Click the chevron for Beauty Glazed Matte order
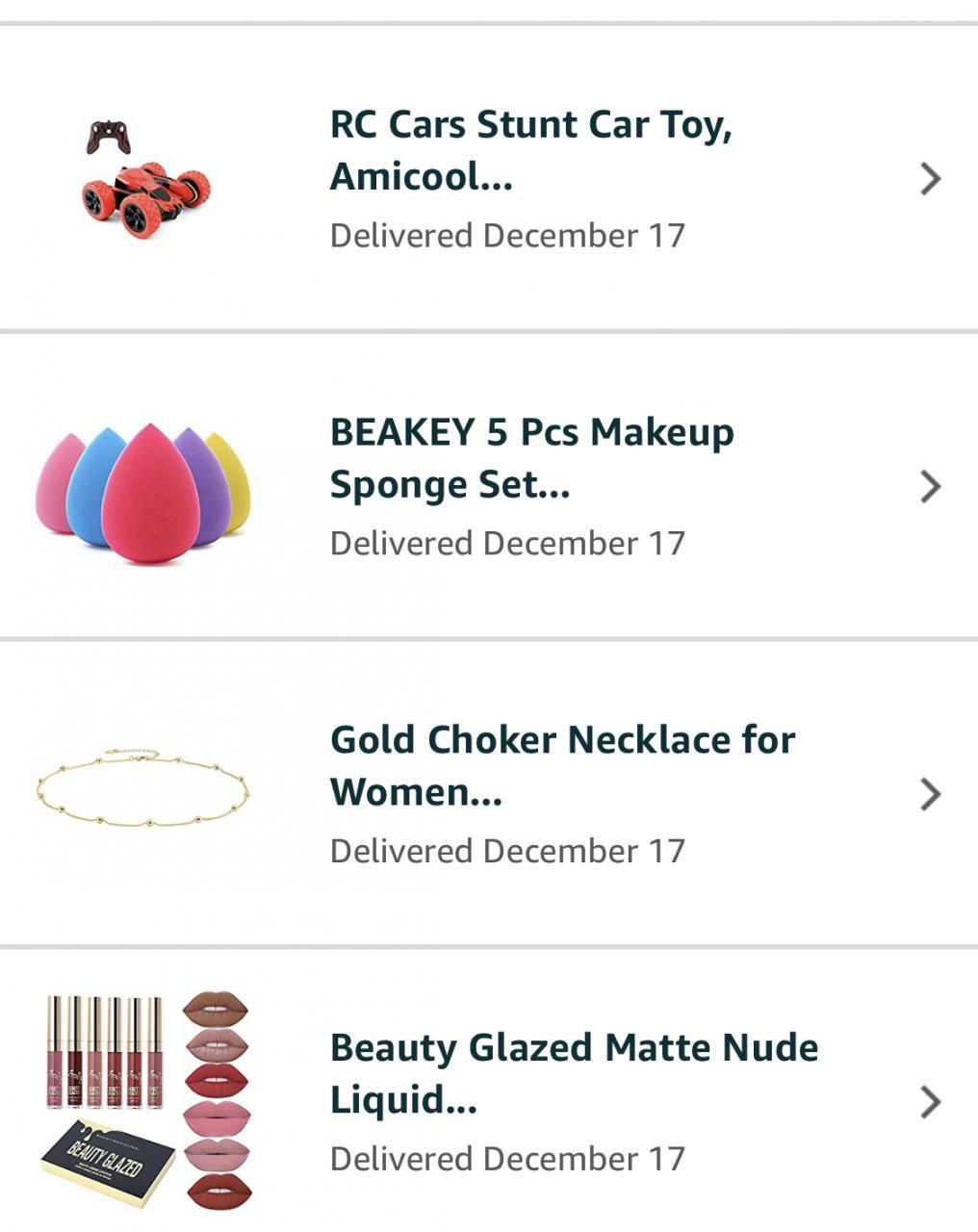This screenshot has width=978, height=1232. [930, 1102]
